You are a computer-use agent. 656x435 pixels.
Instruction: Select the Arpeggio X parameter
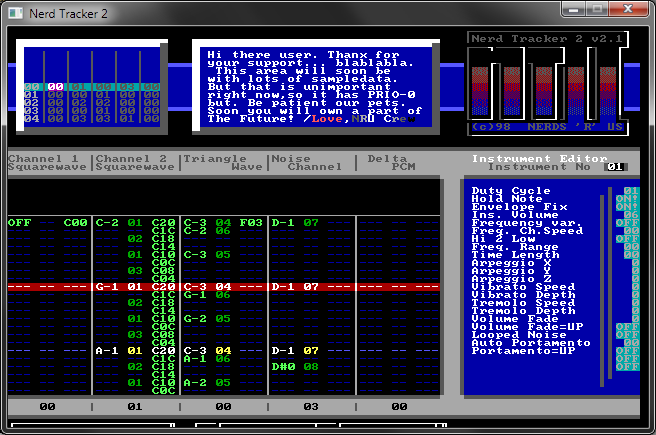click(x=511, y=263)
